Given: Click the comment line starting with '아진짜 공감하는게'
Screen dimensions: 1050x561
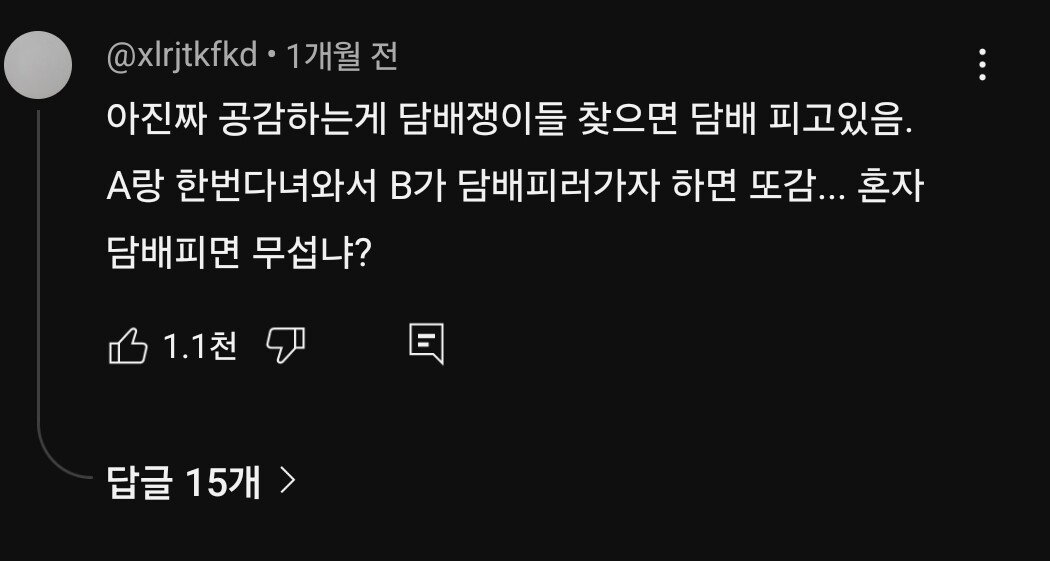Looking at the screenshot, I should pos(510,127).
